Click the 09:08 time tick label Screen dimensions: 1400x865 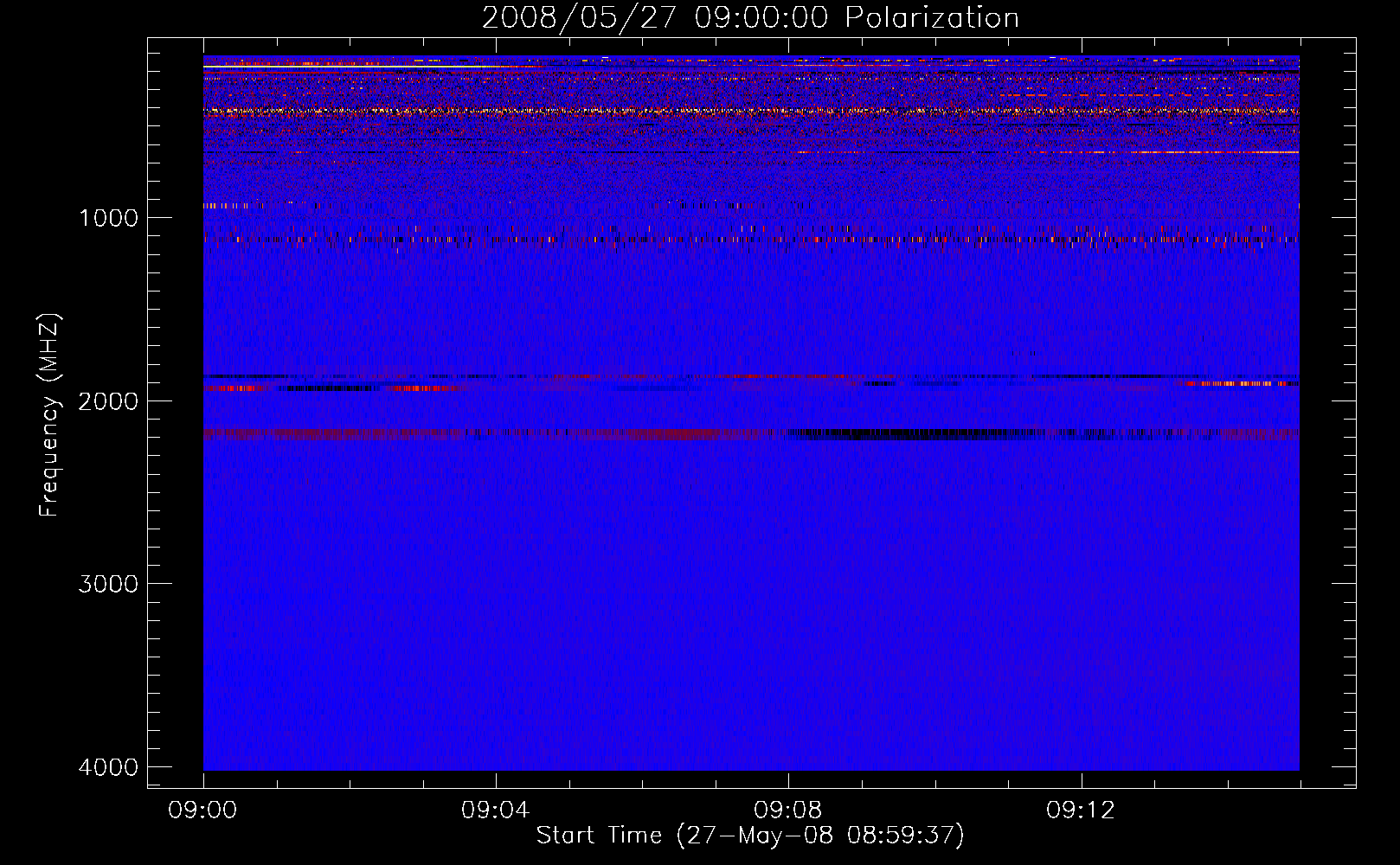(x=788, y=811)
